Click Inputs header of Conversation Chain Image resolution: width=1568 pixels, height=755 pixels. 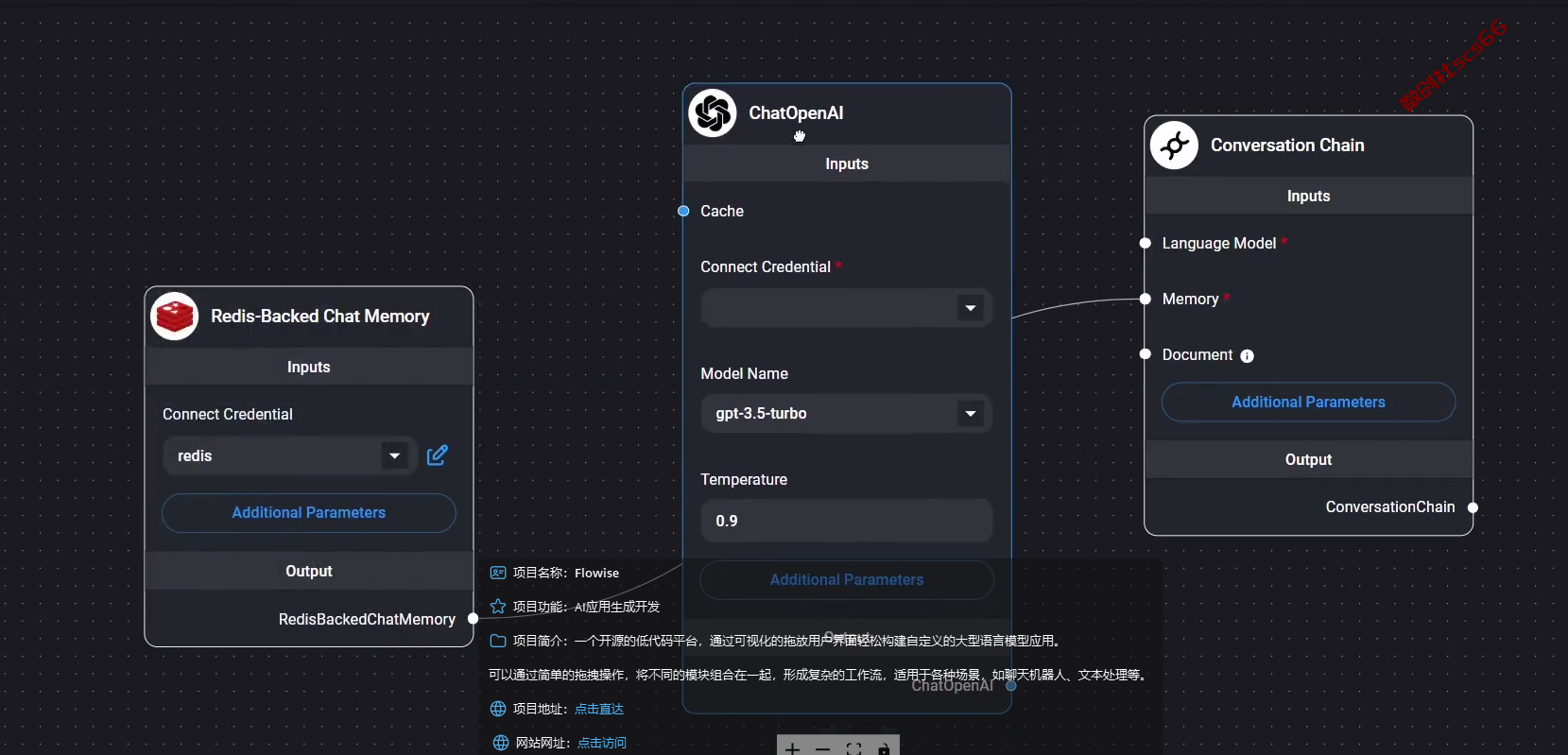(1308, 196)
